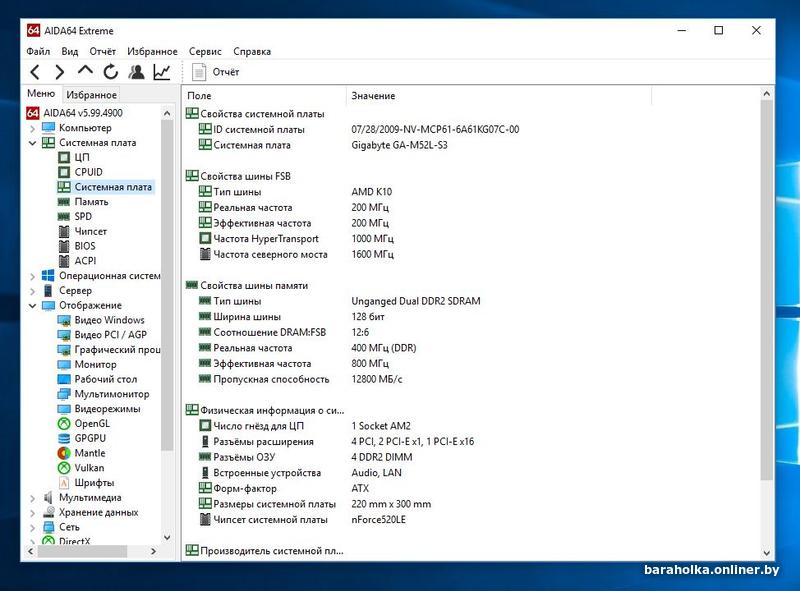Select the CPUID tree item
The height and width of the screenshot is (591, 800).
88,172
